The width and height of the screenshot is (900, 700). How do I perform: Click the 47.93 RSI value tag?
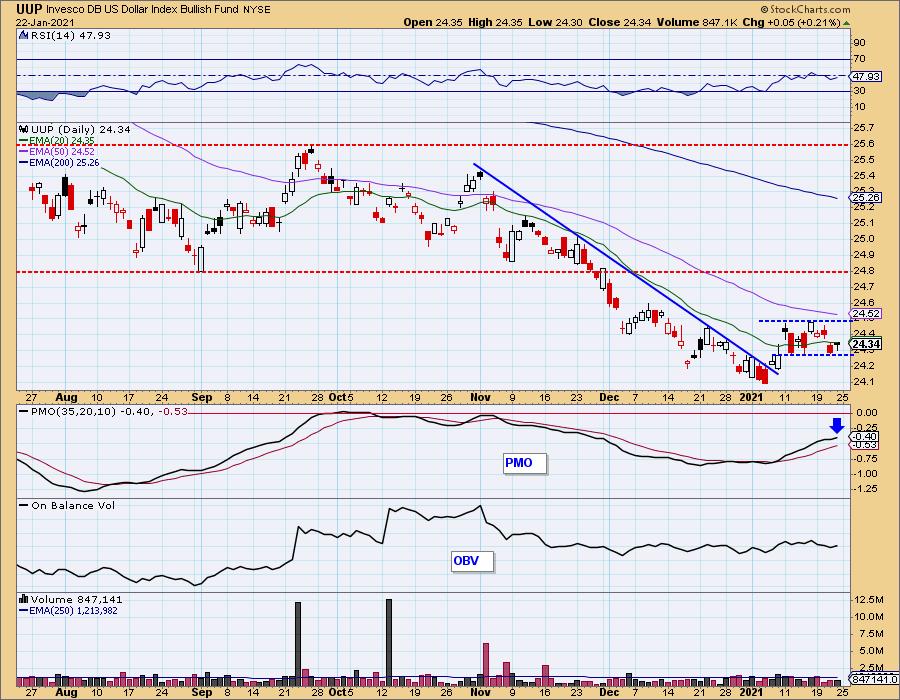coord(866,76)
